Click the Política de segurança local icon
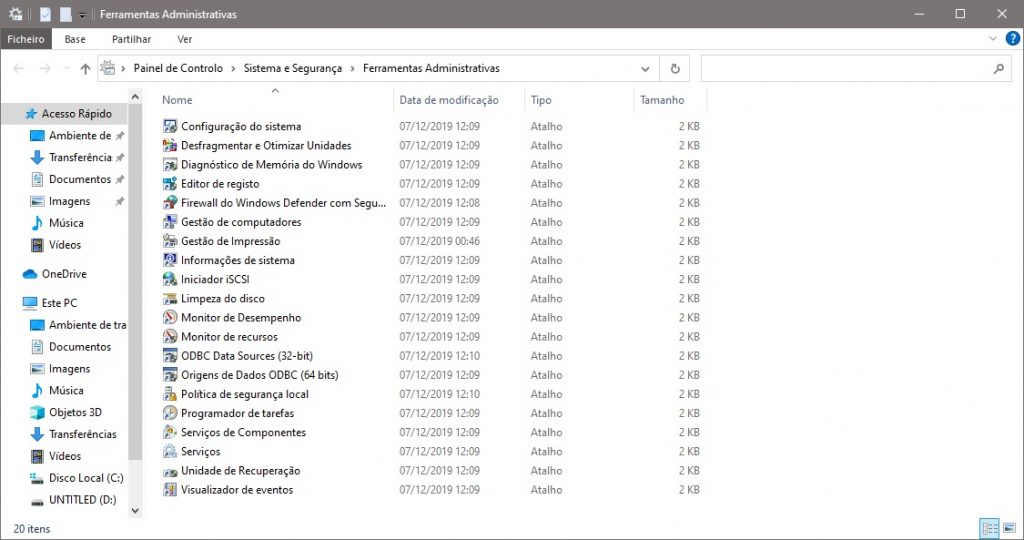1024x540 pixels. [170, 394]
